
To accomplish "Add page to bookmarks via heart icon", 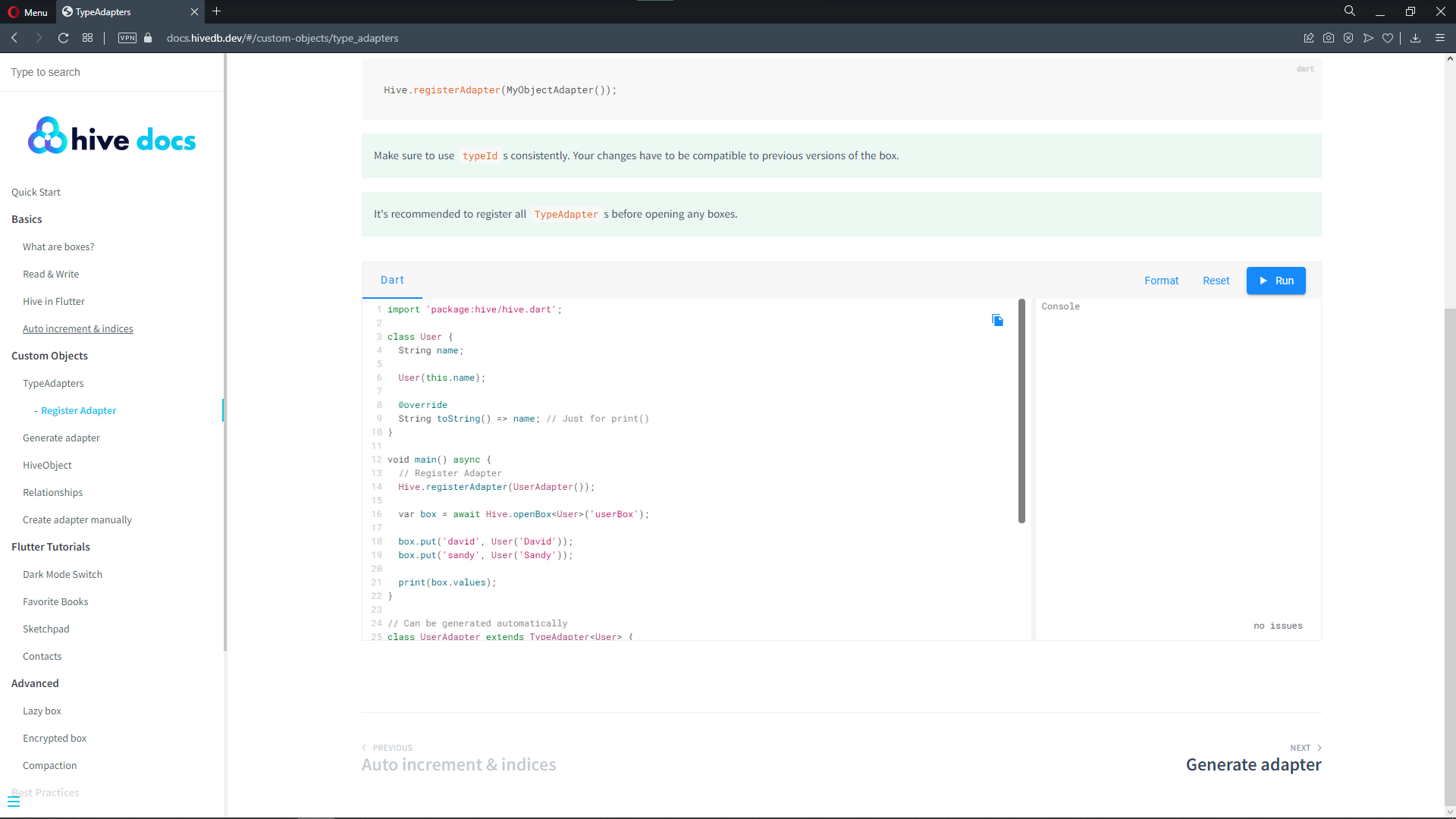I will (1389, 38).
